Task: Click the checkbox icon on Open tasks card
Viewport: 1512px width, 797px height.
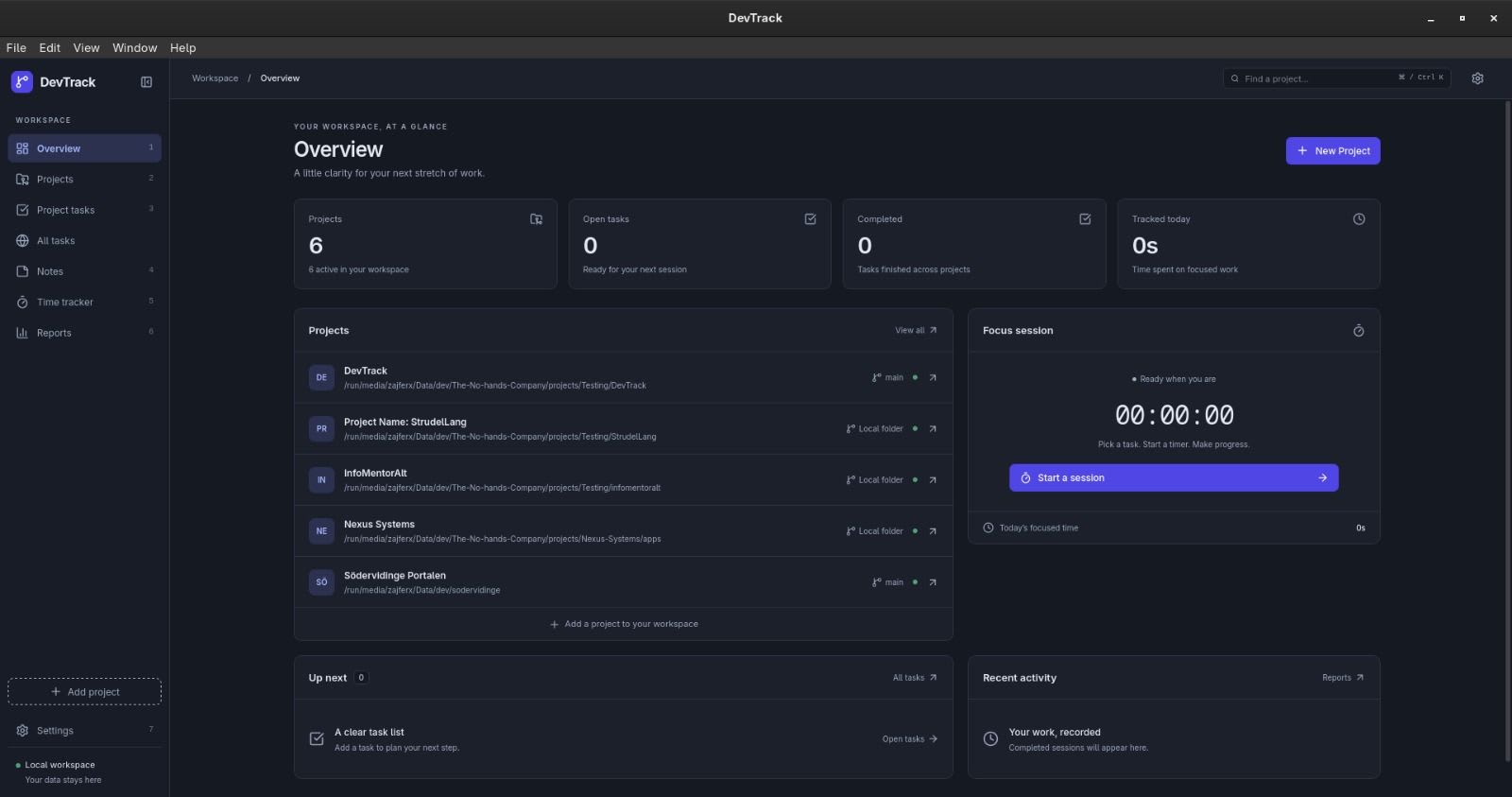Action: click(x=810, y=219)
